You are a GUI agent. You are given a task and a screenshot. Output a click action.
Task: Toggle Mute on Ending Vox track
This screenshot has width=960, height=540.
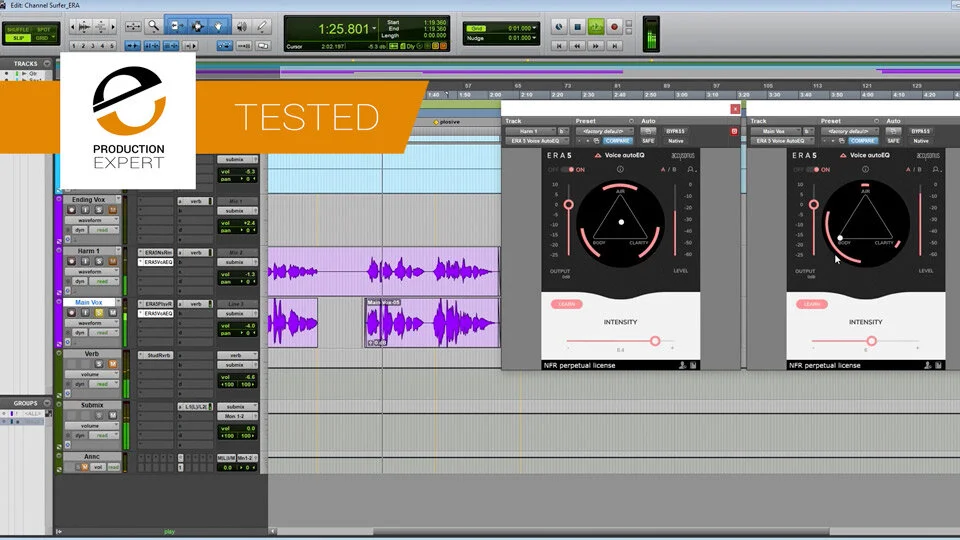(x=113, y=210)
